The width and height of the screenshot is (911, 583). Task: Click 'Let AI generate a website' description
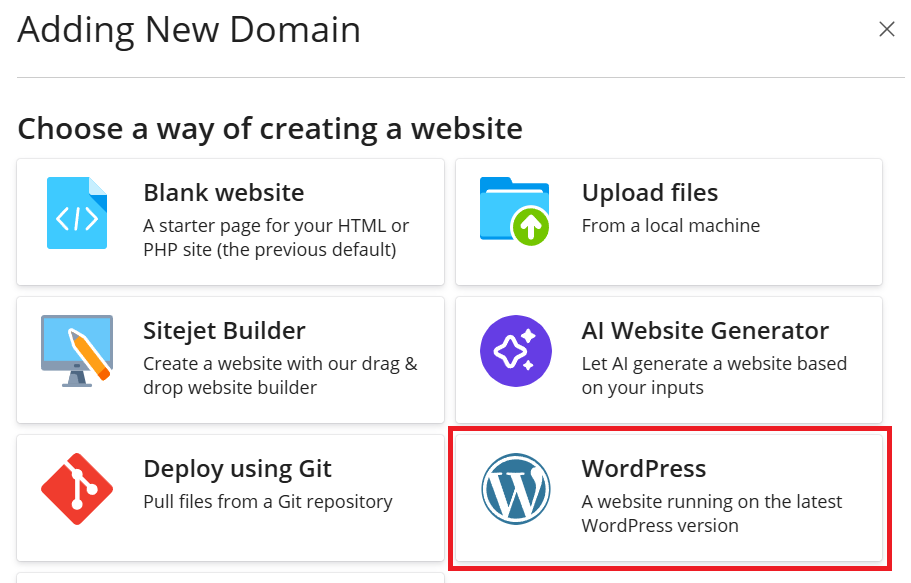pos(714,375)
